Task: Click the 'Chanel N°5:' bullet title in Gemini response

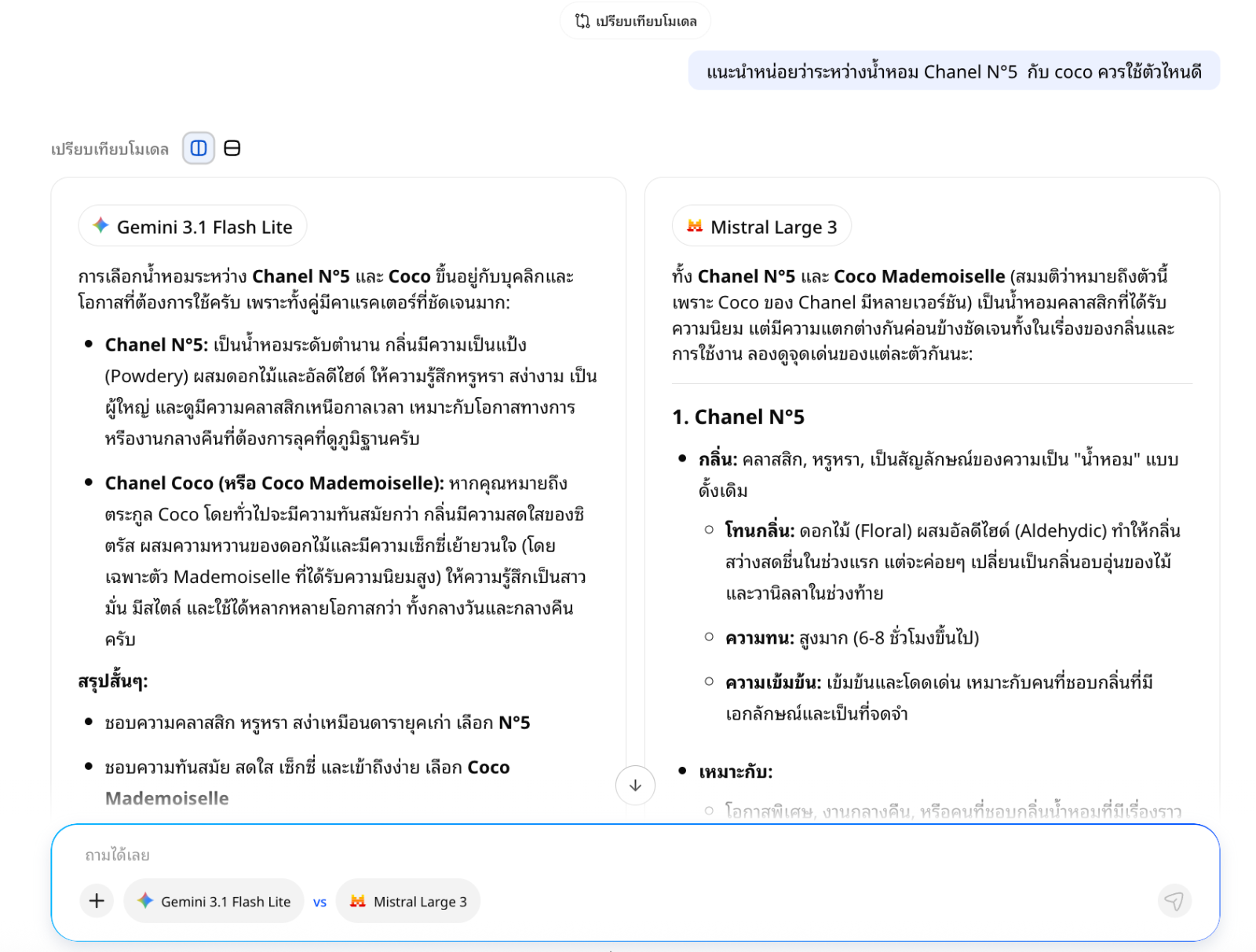Action: click(157, 345)
